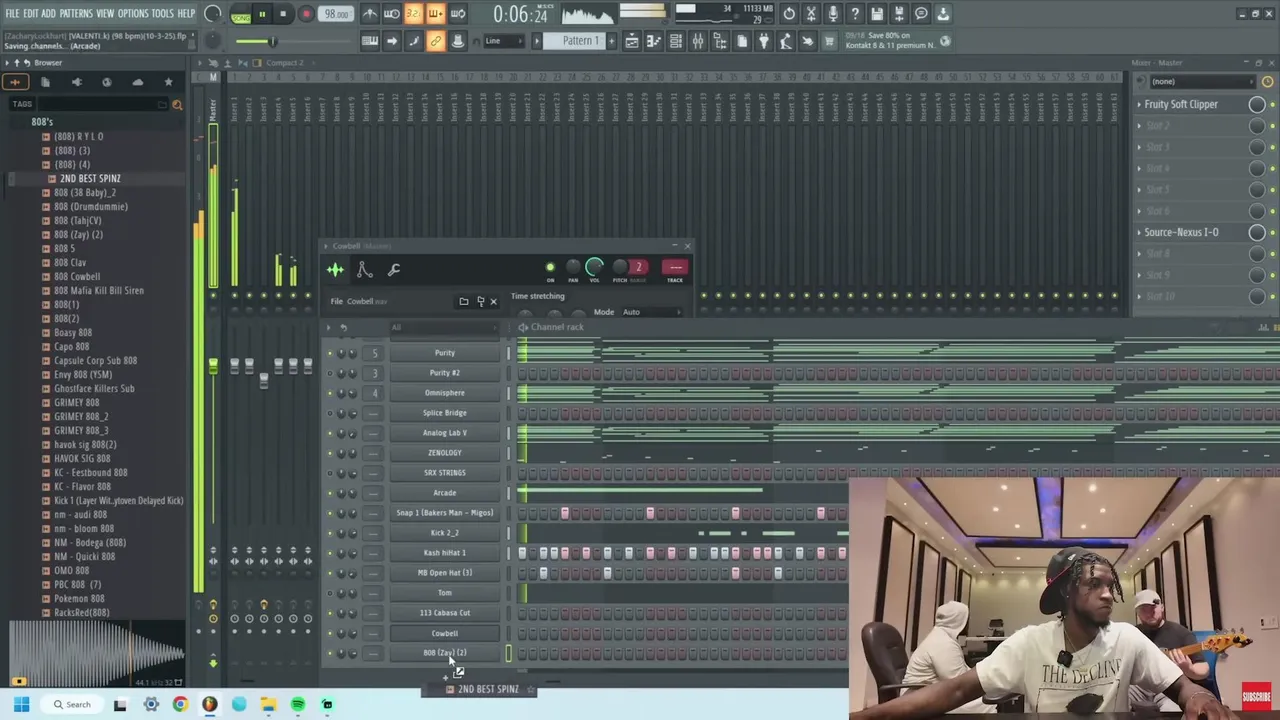The height and width of the screenshot is (720, 1280).
Task: Click the audio editor scissors icon
Action: tap(811, 14)
